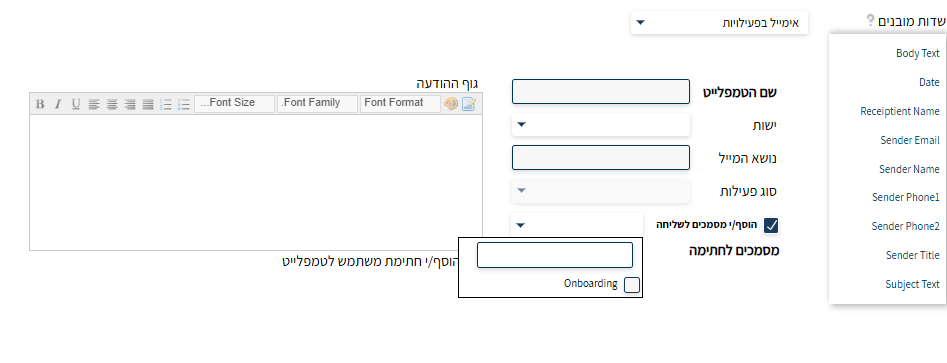This screenshot has height=363, width=947.
Task: Choose Receiptient Name in fields list
Action: tap(900, 111)
